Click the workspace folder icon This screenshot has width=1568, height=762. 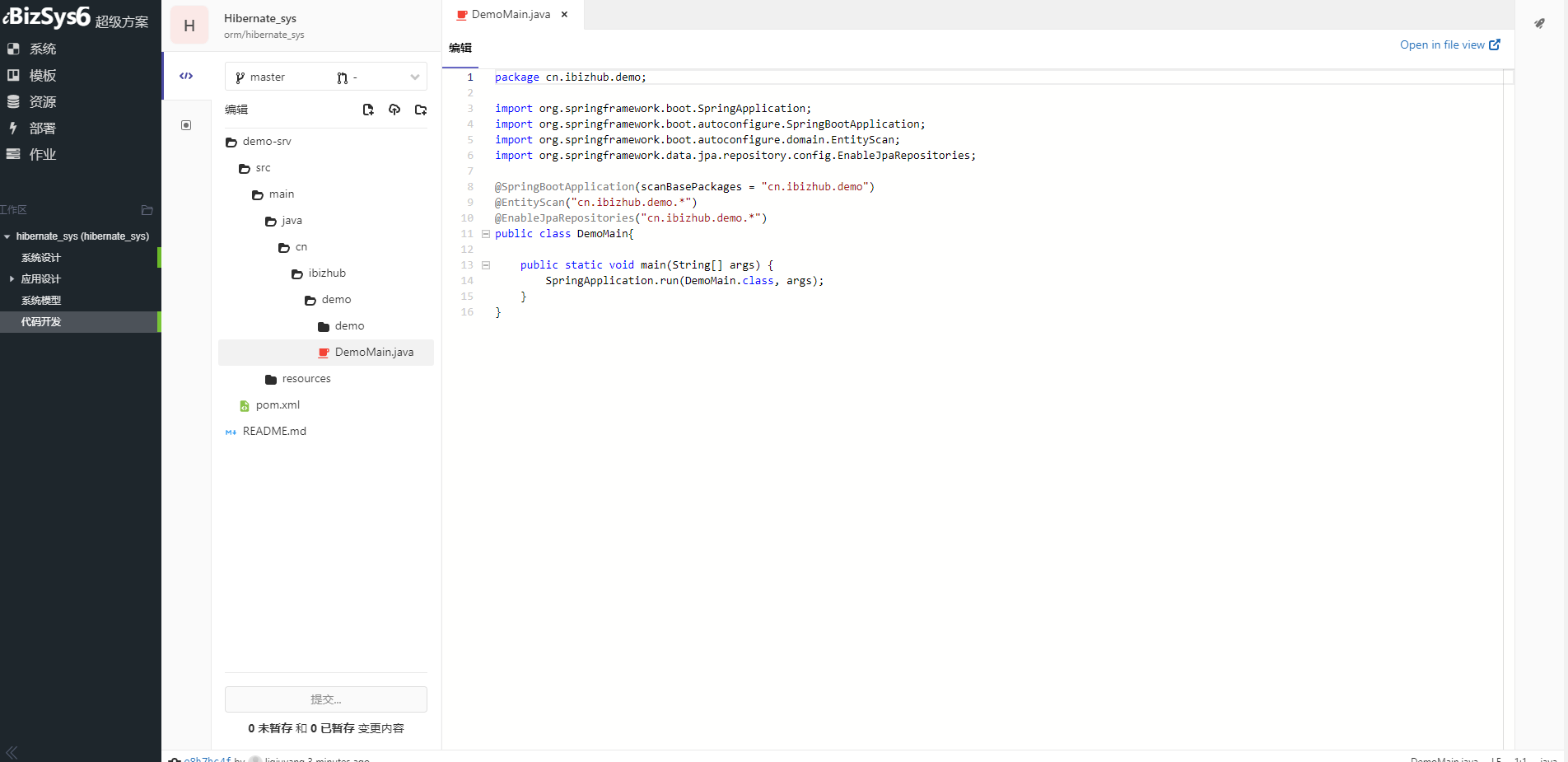[147, 210]
